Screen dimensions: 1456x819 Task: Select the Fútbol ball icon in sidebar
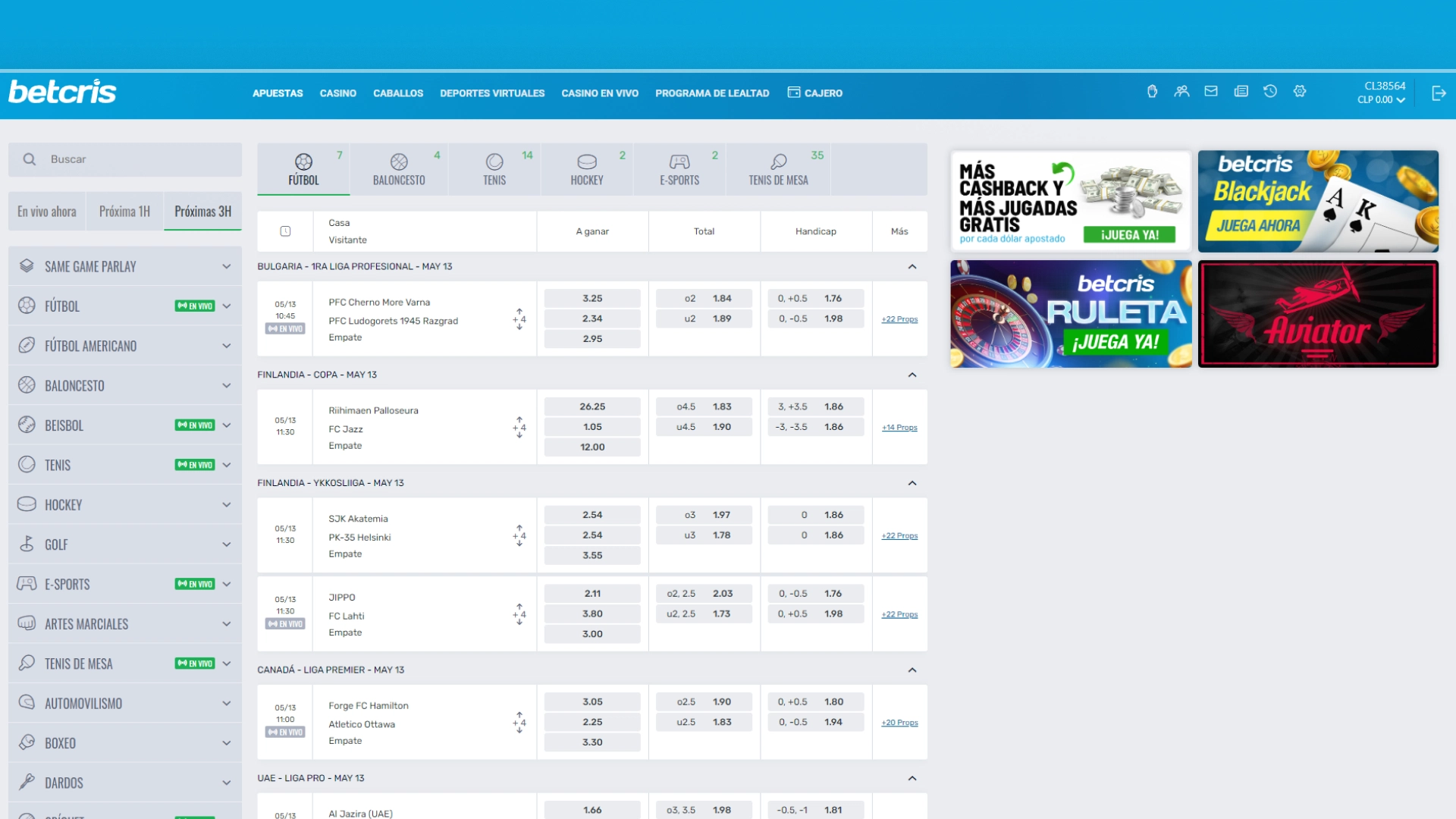27,306
